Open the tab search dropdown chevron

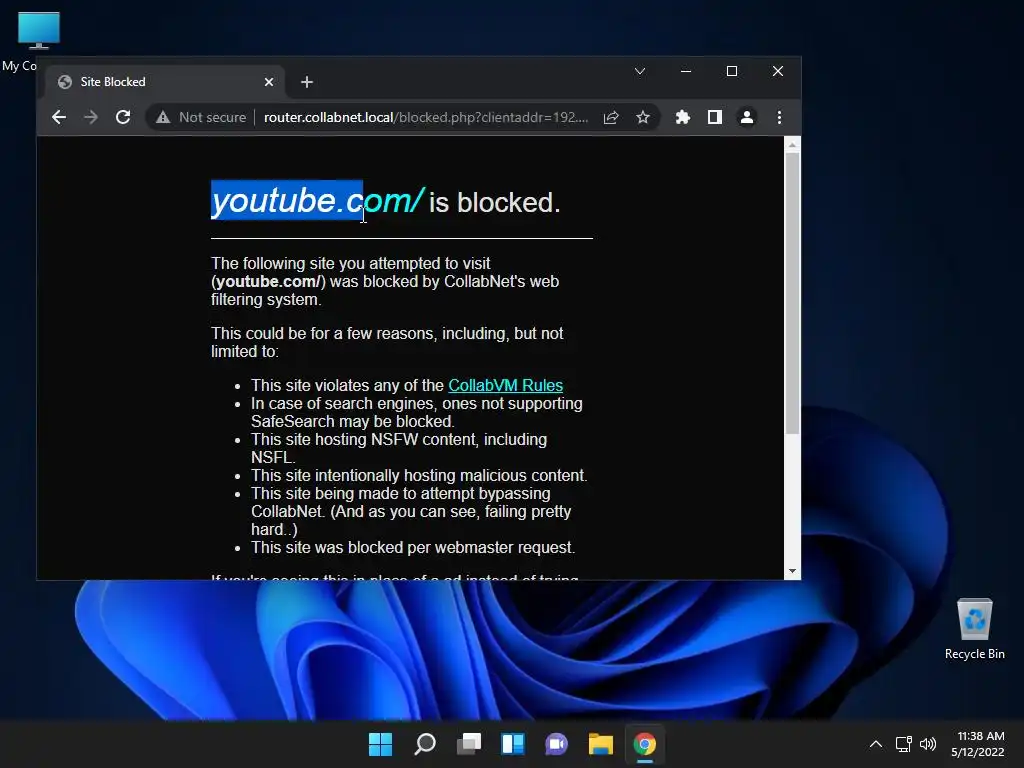coord(640,71)
